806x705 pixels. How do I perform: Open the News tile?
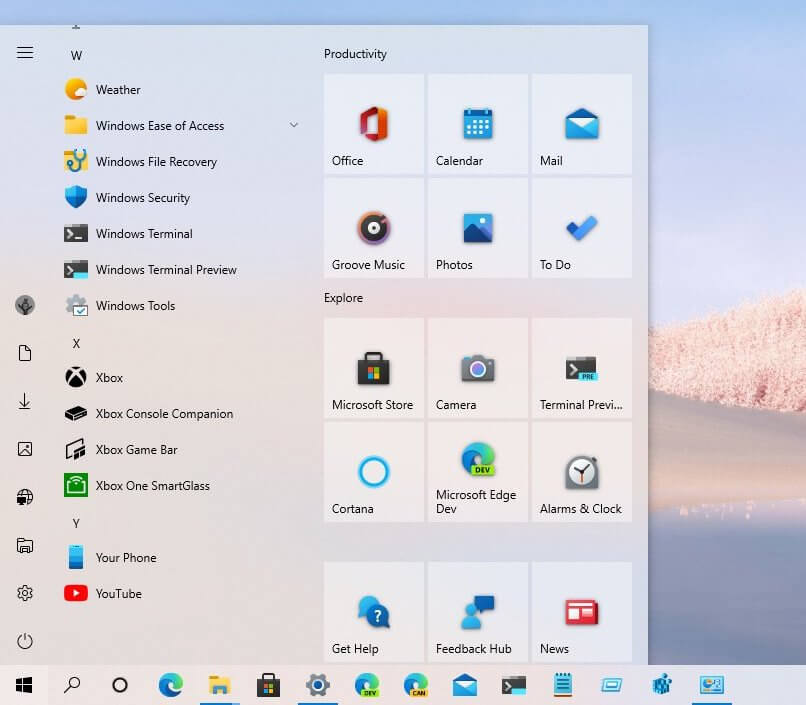click(581, 612)
